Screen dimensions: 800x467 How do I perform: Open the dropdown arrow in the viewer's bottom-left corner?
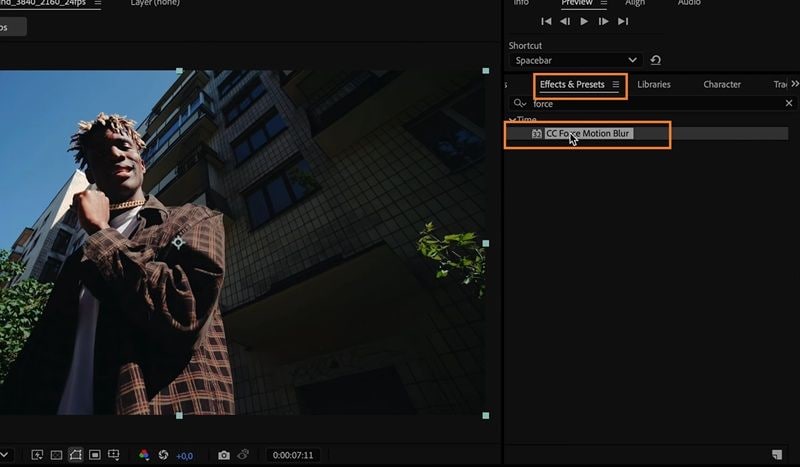tap(4, 455)
